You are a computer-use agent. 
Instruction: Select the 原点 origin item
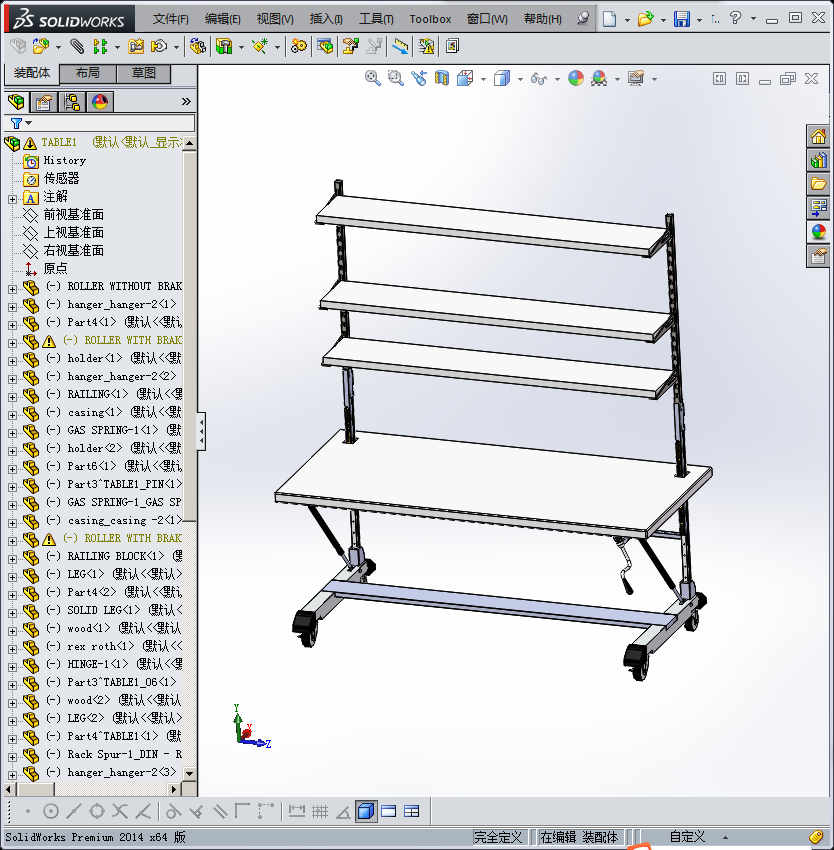click(55, 268)
